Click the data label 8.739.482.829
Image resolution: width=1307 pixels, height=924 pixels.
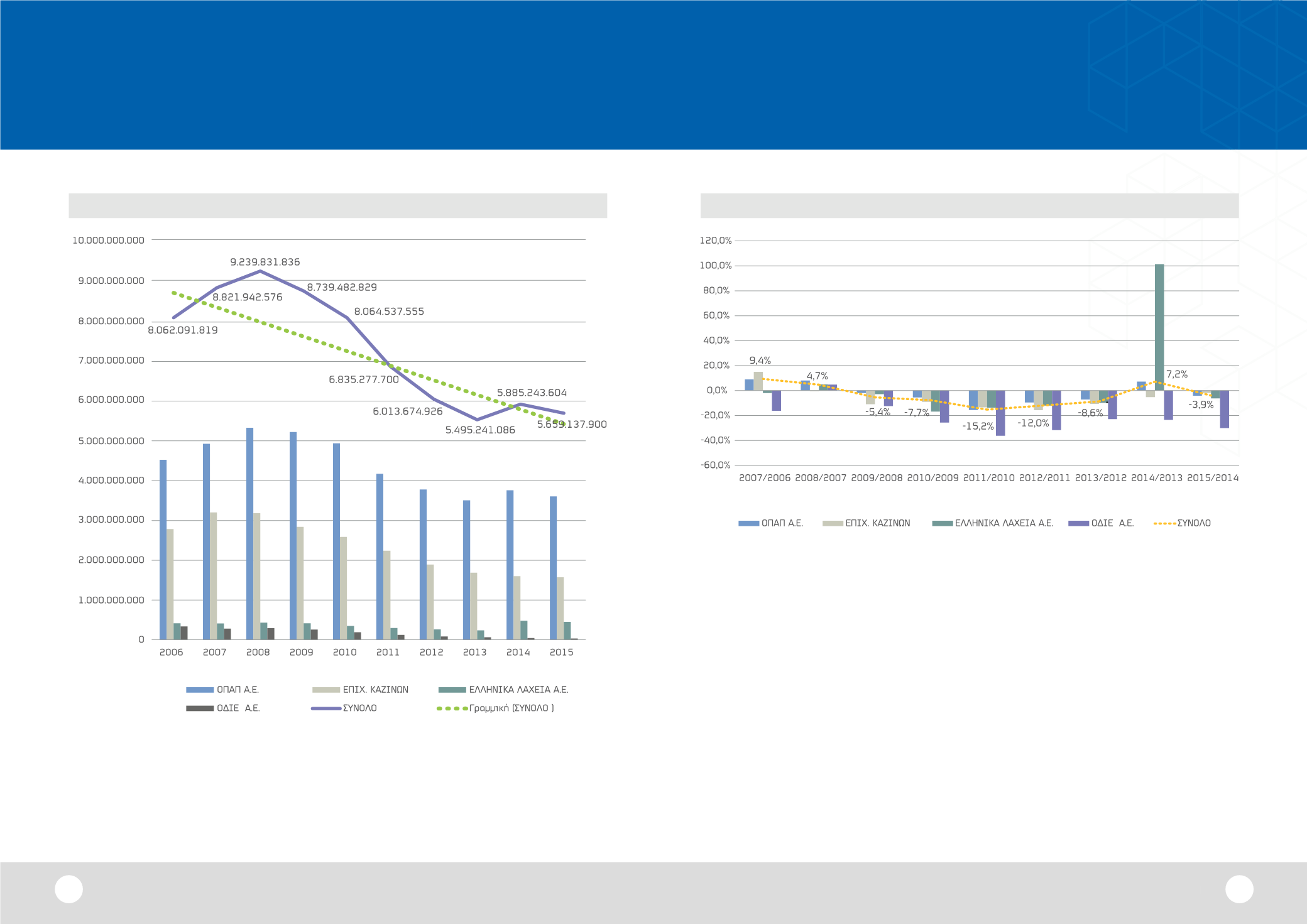[x=342, y=287]
